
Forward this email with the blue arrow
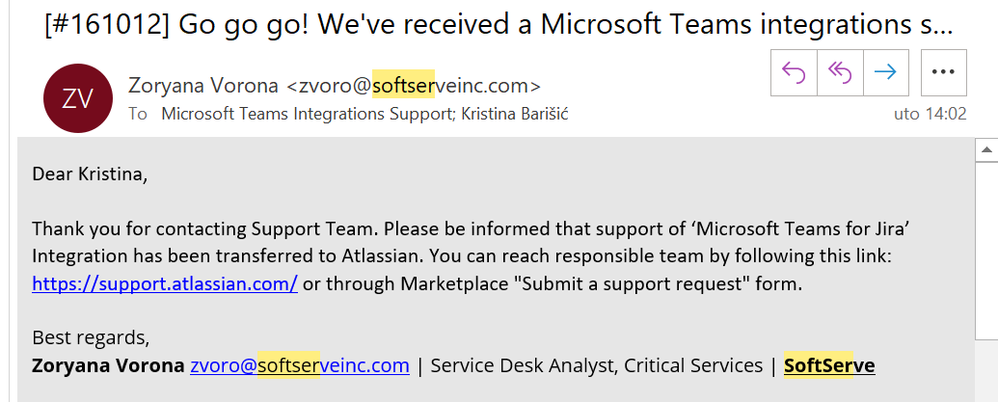(885, 73)
